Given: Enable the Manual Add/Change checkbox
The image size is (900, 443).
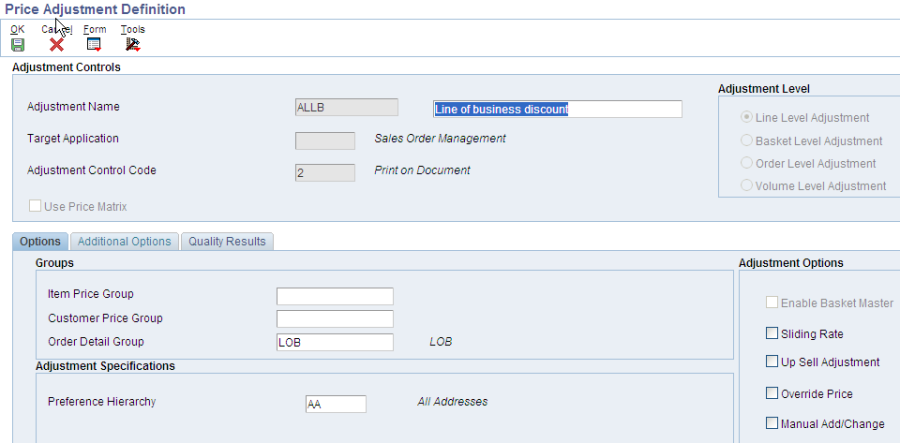Looking at the screenshot, I should [772, 423].
